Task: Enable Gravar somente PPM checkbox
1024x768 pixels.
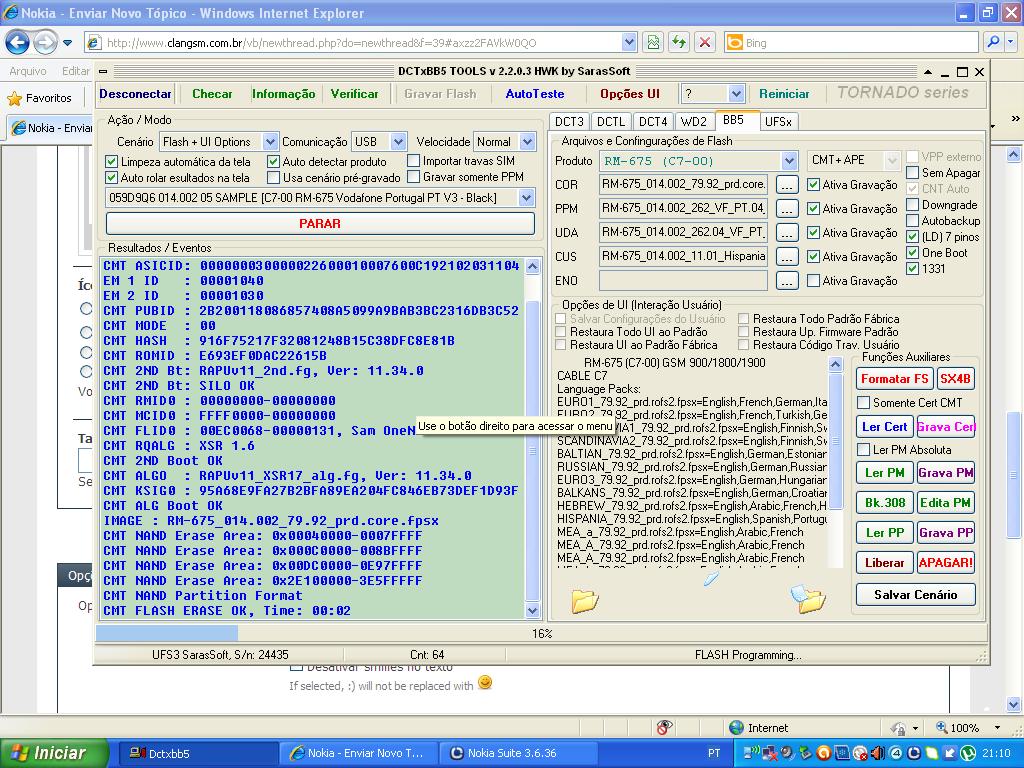Action: pyautogui.click(x=413, y=176)
